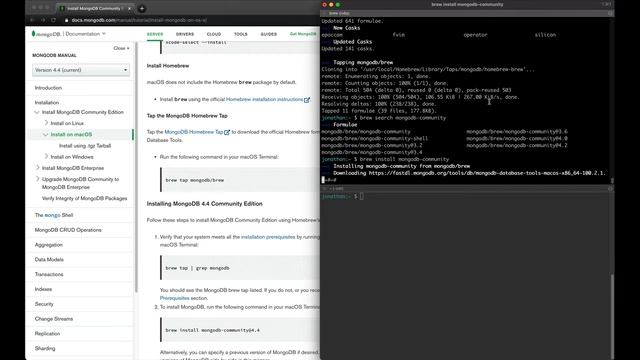
Task: Follow the Prerequisites section link
Action: [x=175, y=298]
